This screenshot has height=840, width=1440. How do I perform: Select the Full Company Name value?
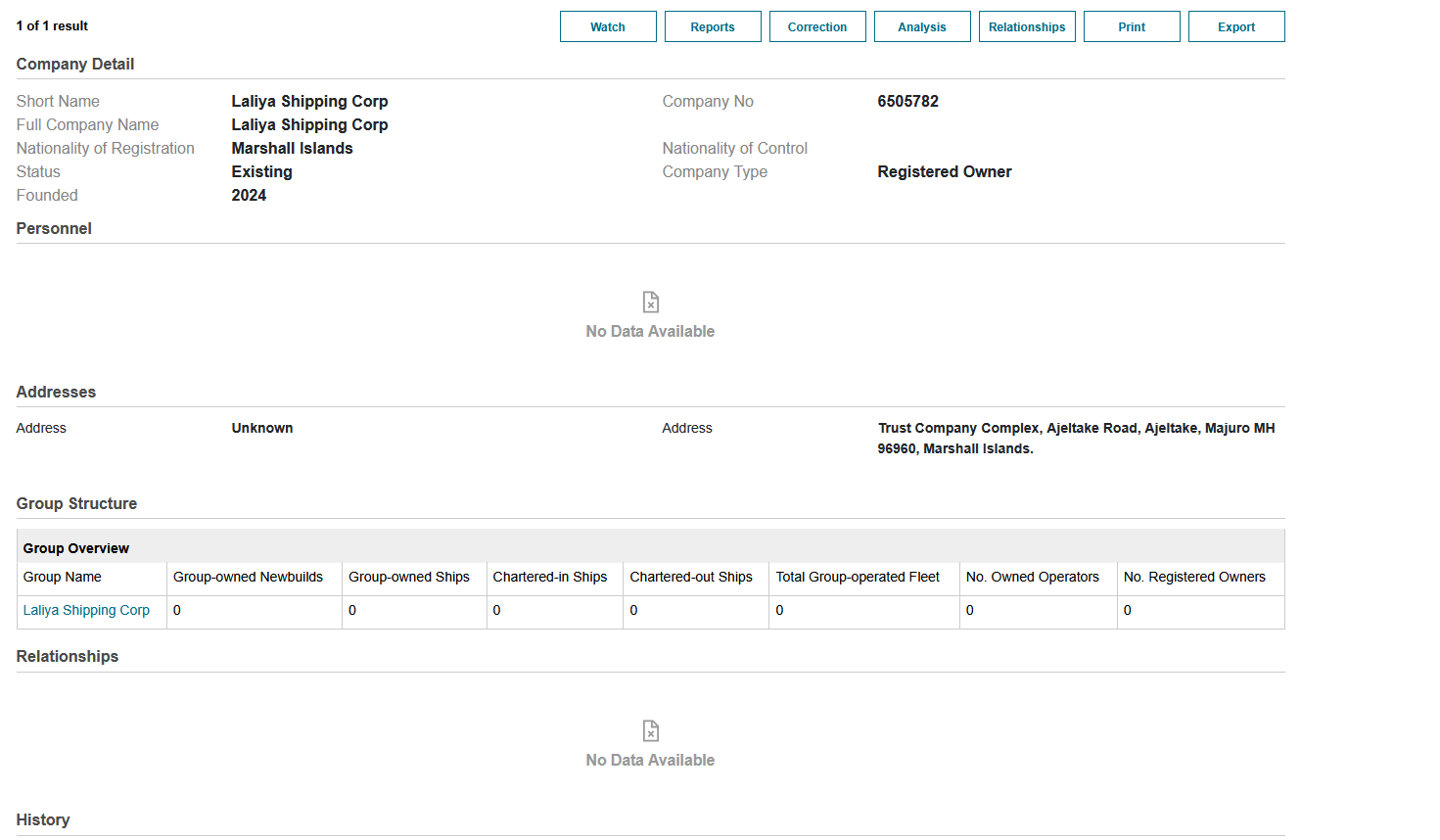(309, 124)
